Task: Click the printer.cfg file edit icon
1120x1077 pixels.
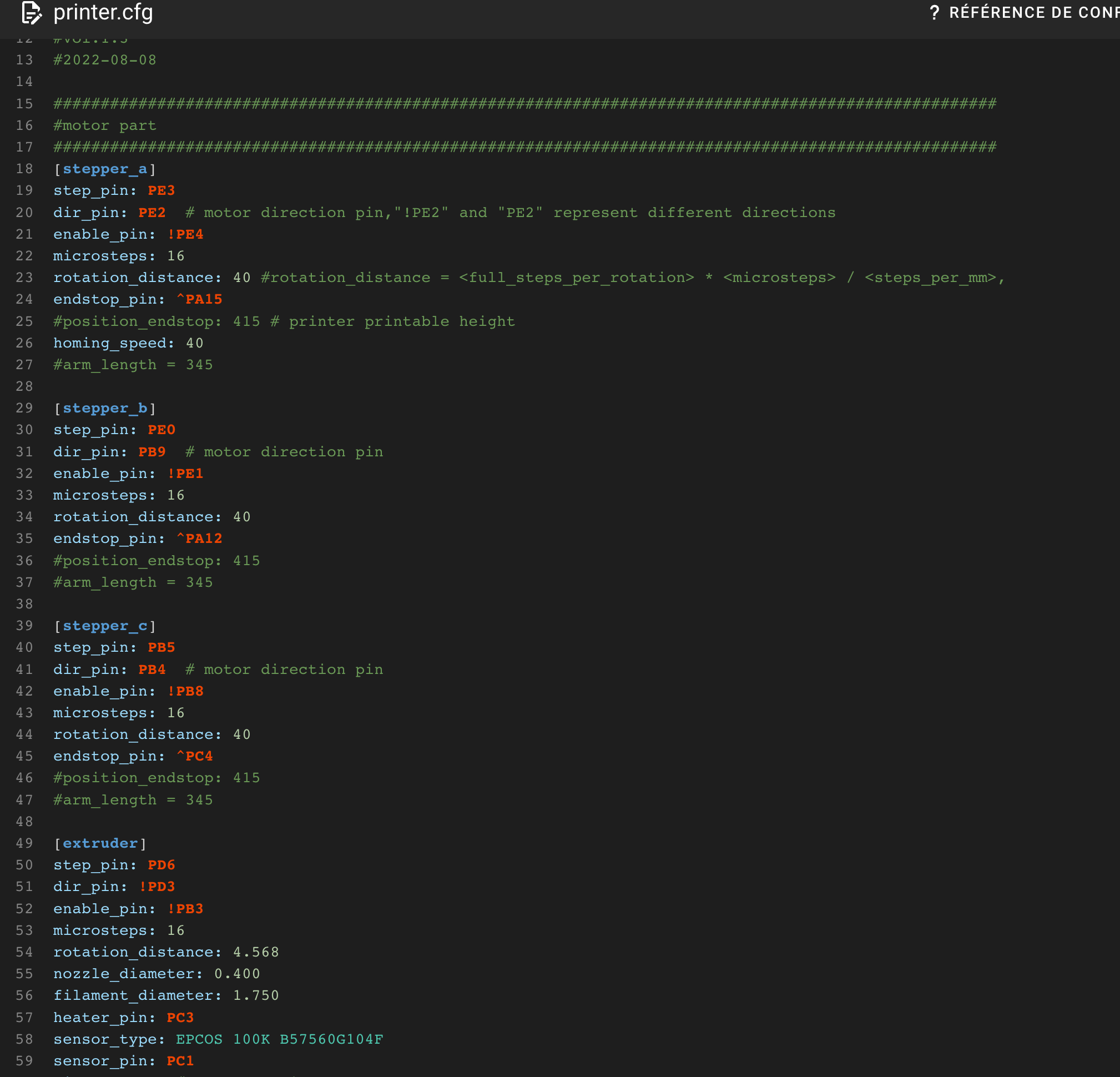Action: [x=32, y=13]
